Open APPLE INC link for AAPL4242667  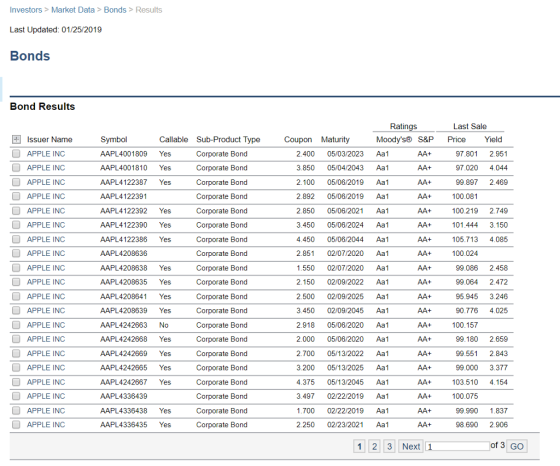coord(46,382)
